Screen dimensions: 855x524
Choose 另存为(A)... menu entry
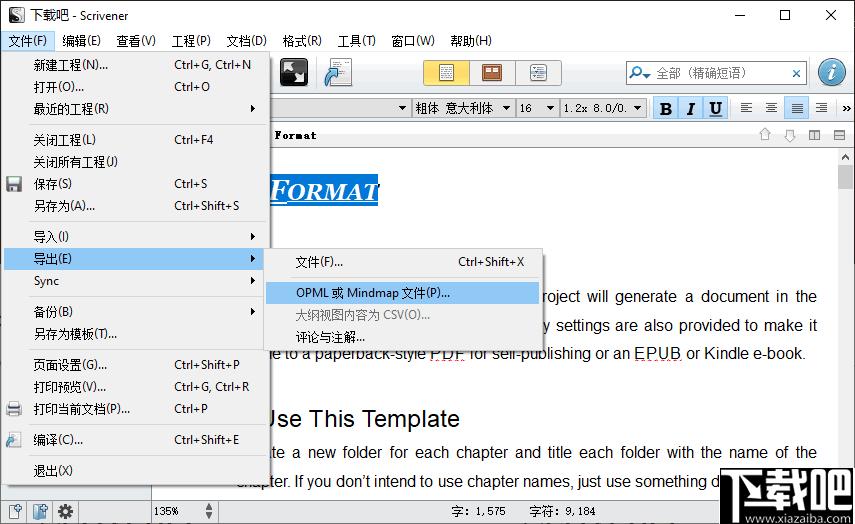tap(136, 206)
